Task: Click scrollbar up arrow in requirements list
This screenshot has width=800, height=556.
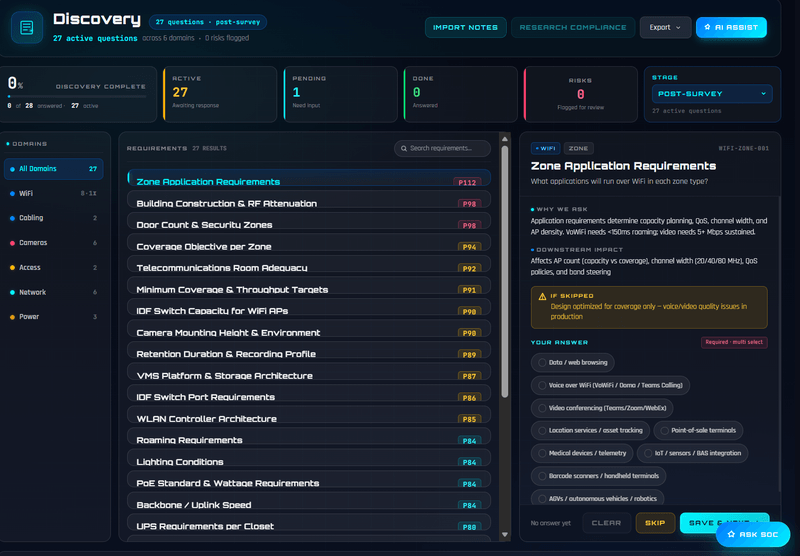Action: pos(505,139)
